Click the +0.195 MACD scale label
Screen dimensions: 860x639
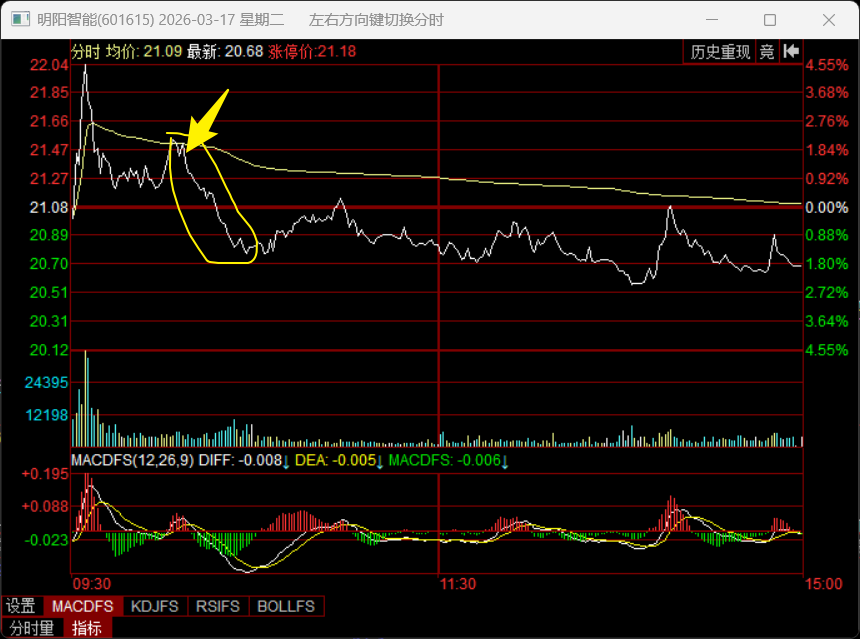pyautogui.click(x=46, y=474)
